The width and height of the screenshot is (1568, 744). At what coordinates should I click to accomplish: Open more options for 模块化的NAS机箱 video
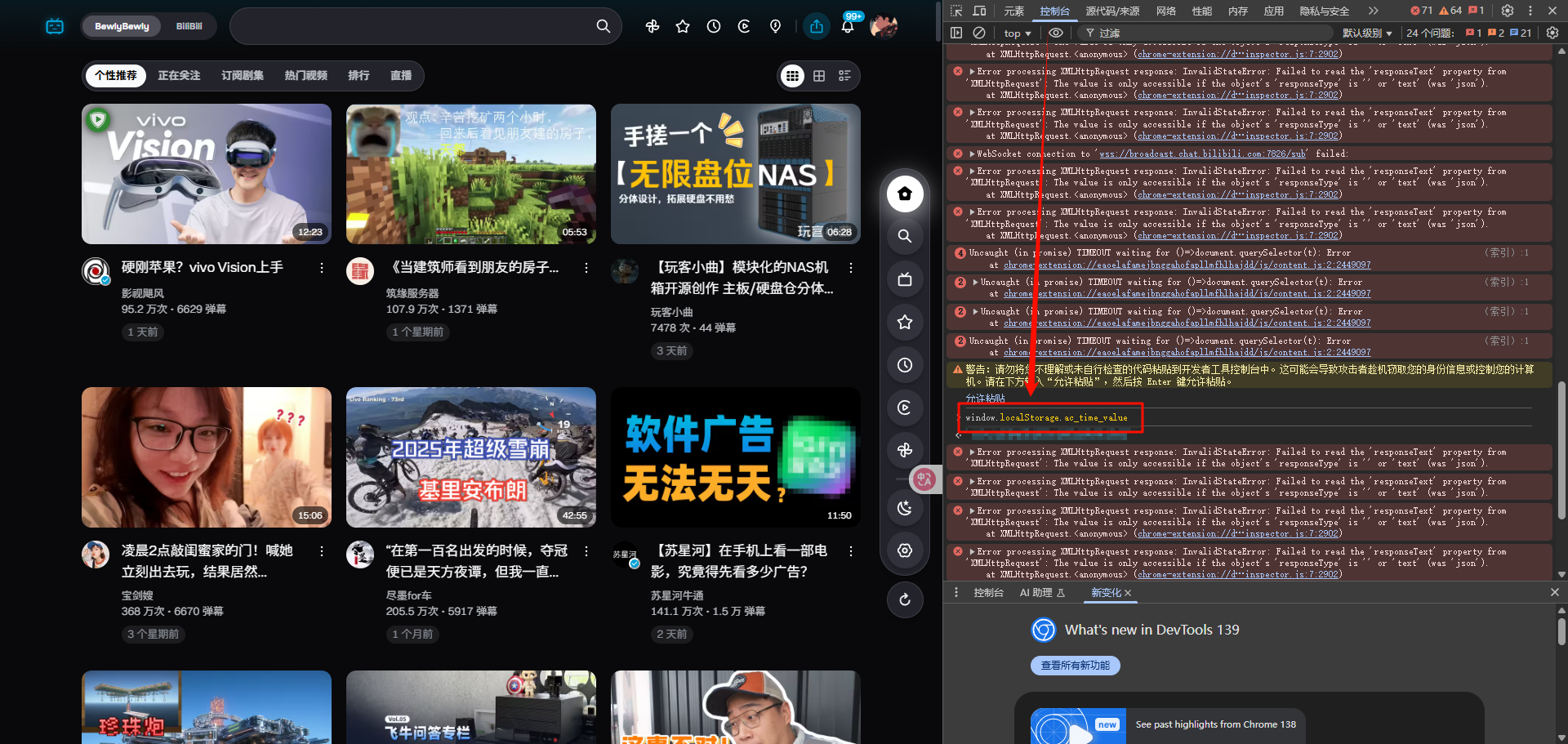(x=851, y=268)
